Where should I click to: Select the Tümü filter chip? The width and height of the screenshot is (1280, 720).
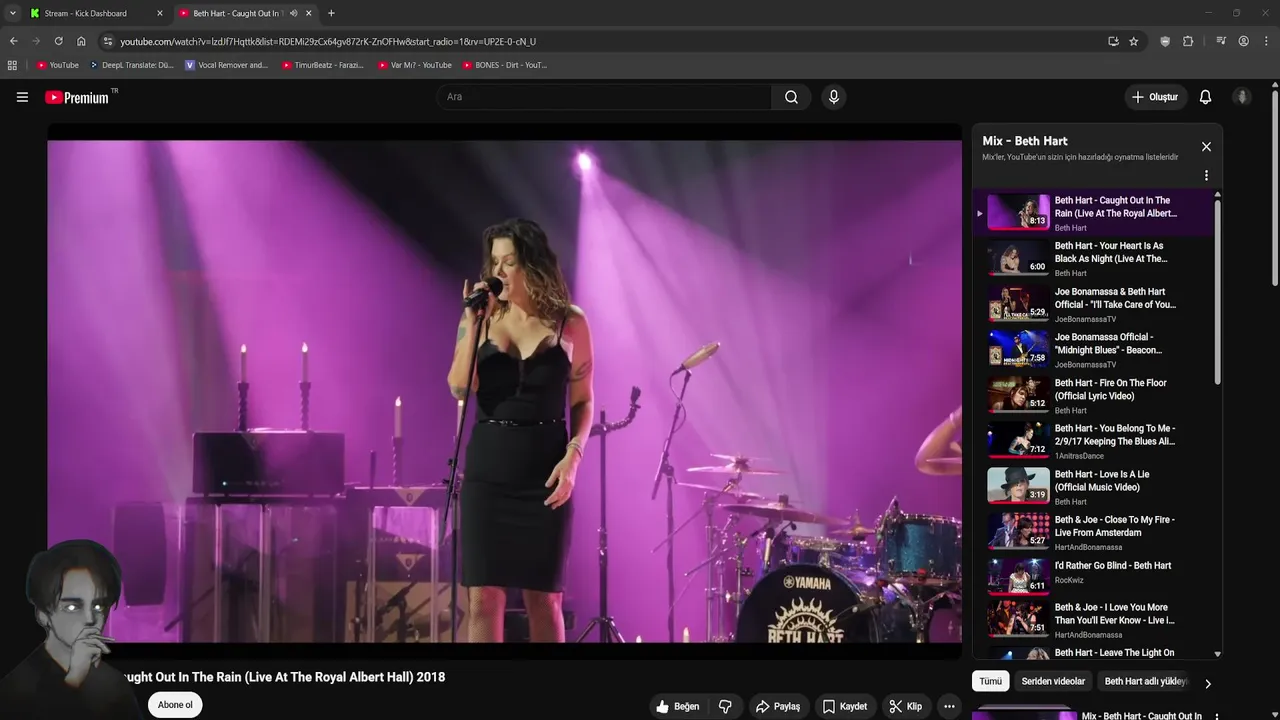(x=990, y=681)
